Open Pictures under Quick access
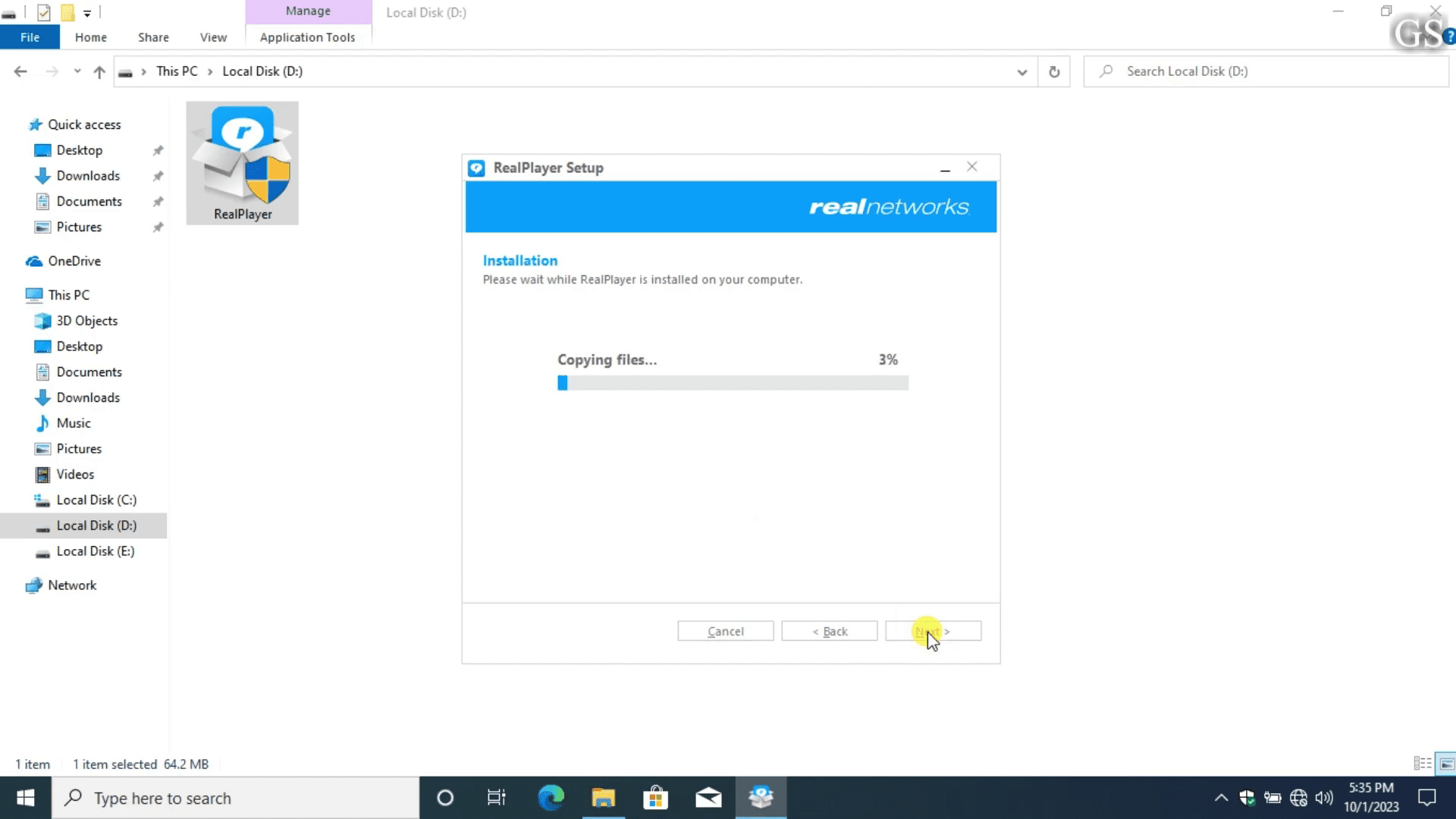 pos(79,227)
